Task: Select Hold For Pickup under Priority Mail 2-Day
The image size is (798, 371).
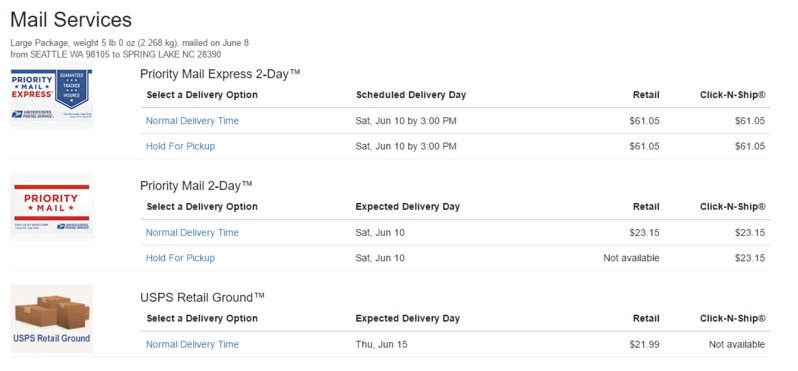Action: click(180, 258)
